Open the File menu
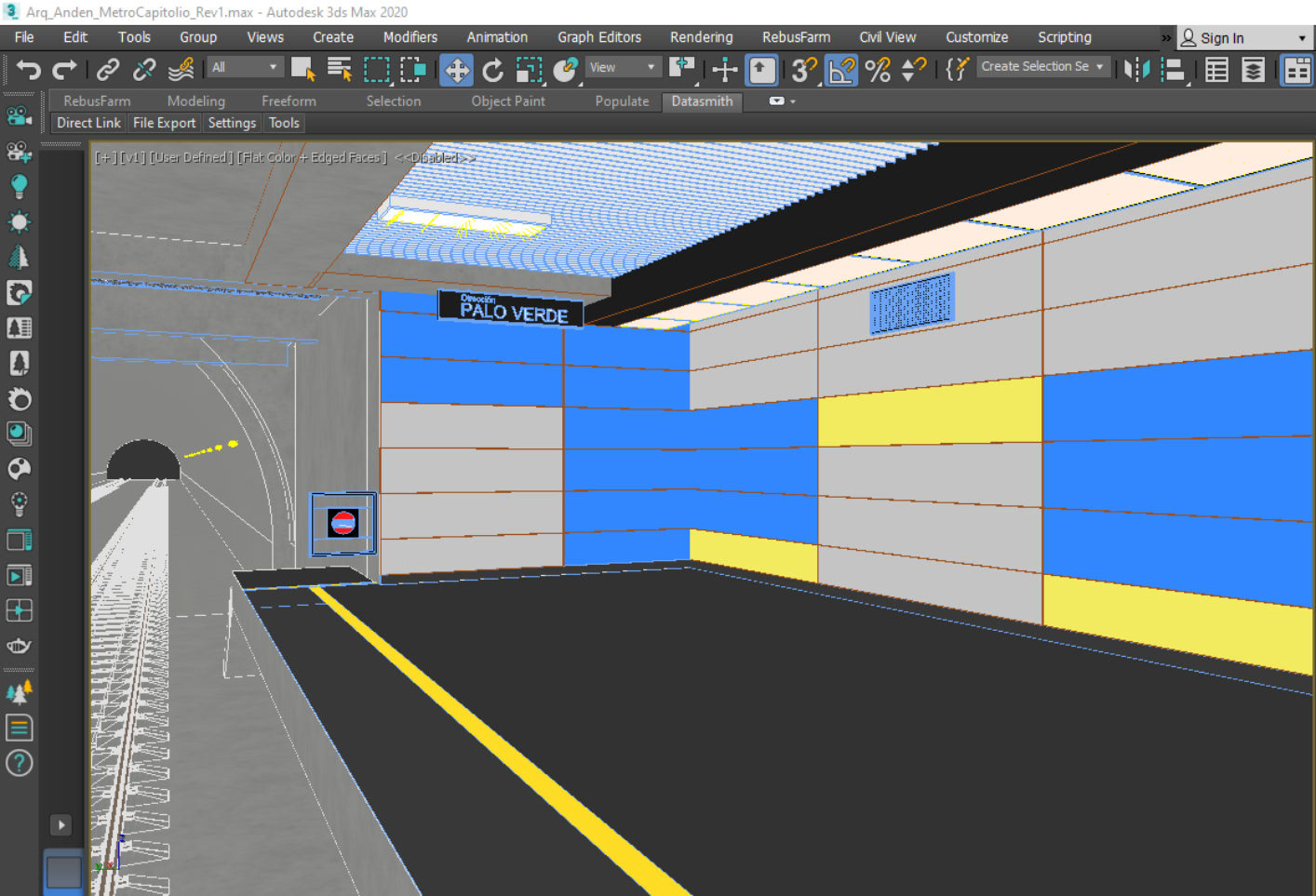This screenshot has height=896, width=1316. [x=24, y=37]
